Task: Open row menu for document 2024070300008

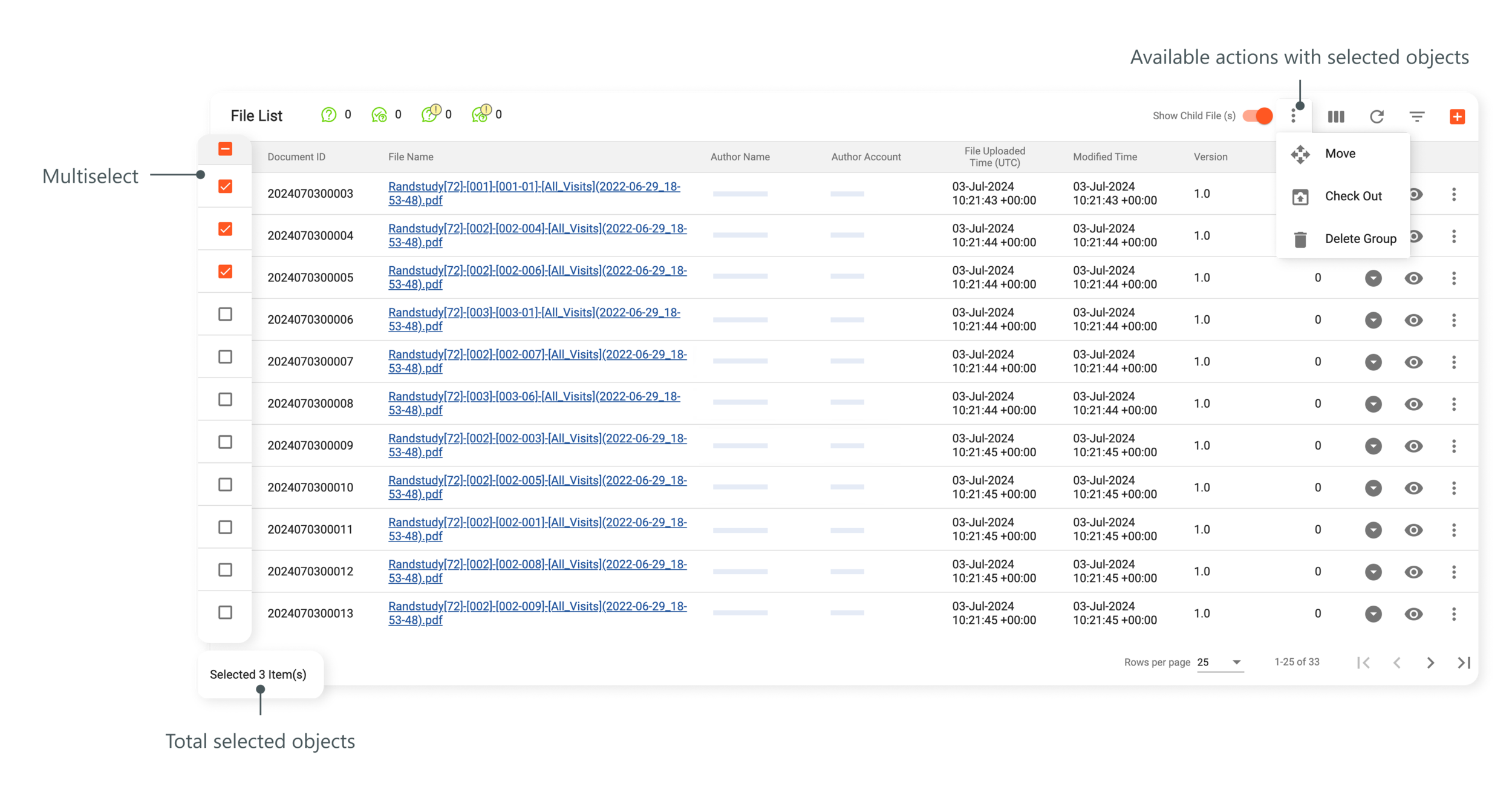Action: [1454, 404]
